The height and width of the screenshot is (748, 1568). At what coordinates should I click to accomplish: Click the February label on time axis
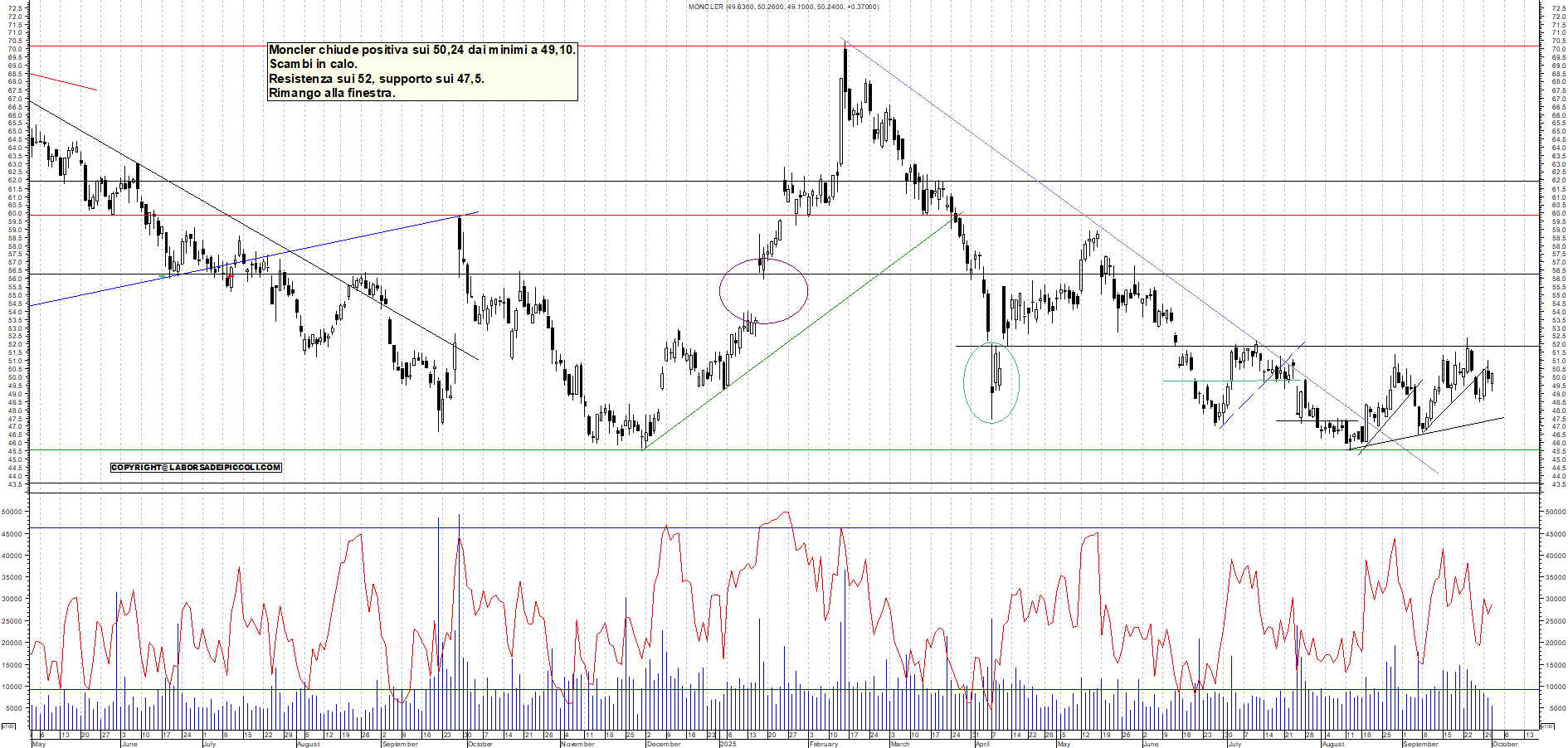pos(823,744)
